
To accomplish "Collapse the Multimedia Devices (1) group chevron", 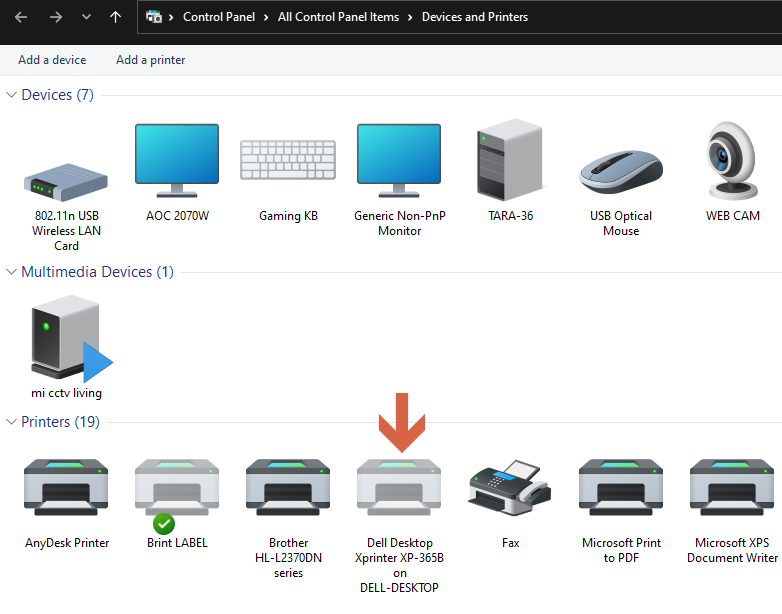I will [x=11, y=272].
